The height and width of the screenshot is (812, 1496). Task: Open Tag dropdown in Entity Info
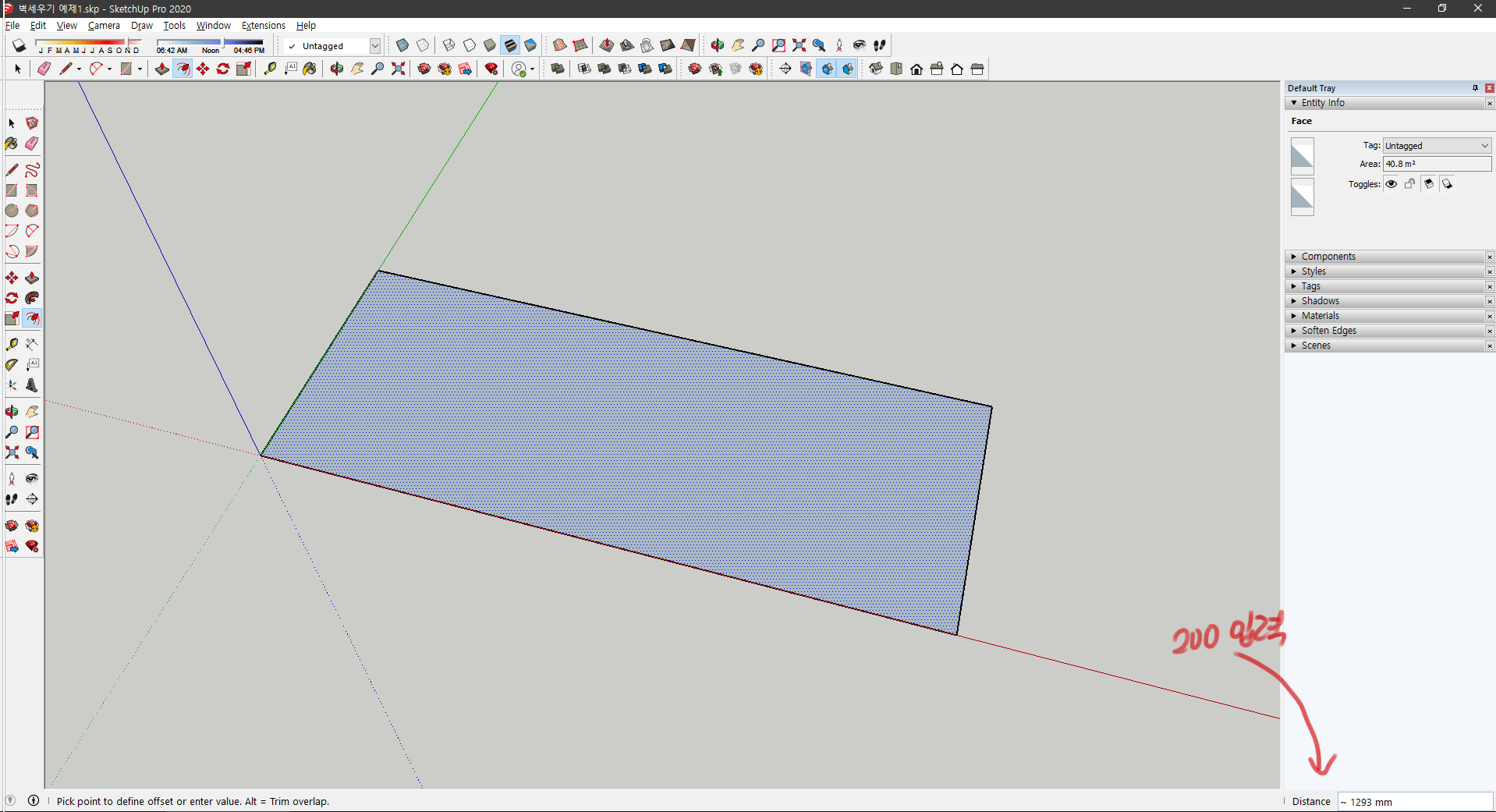point(1437,146)
